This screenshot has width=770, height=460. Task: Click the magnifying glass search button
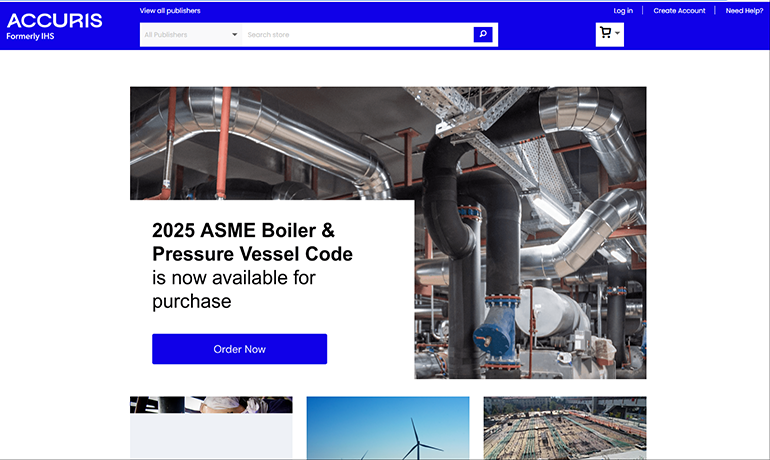coord(483,35)
